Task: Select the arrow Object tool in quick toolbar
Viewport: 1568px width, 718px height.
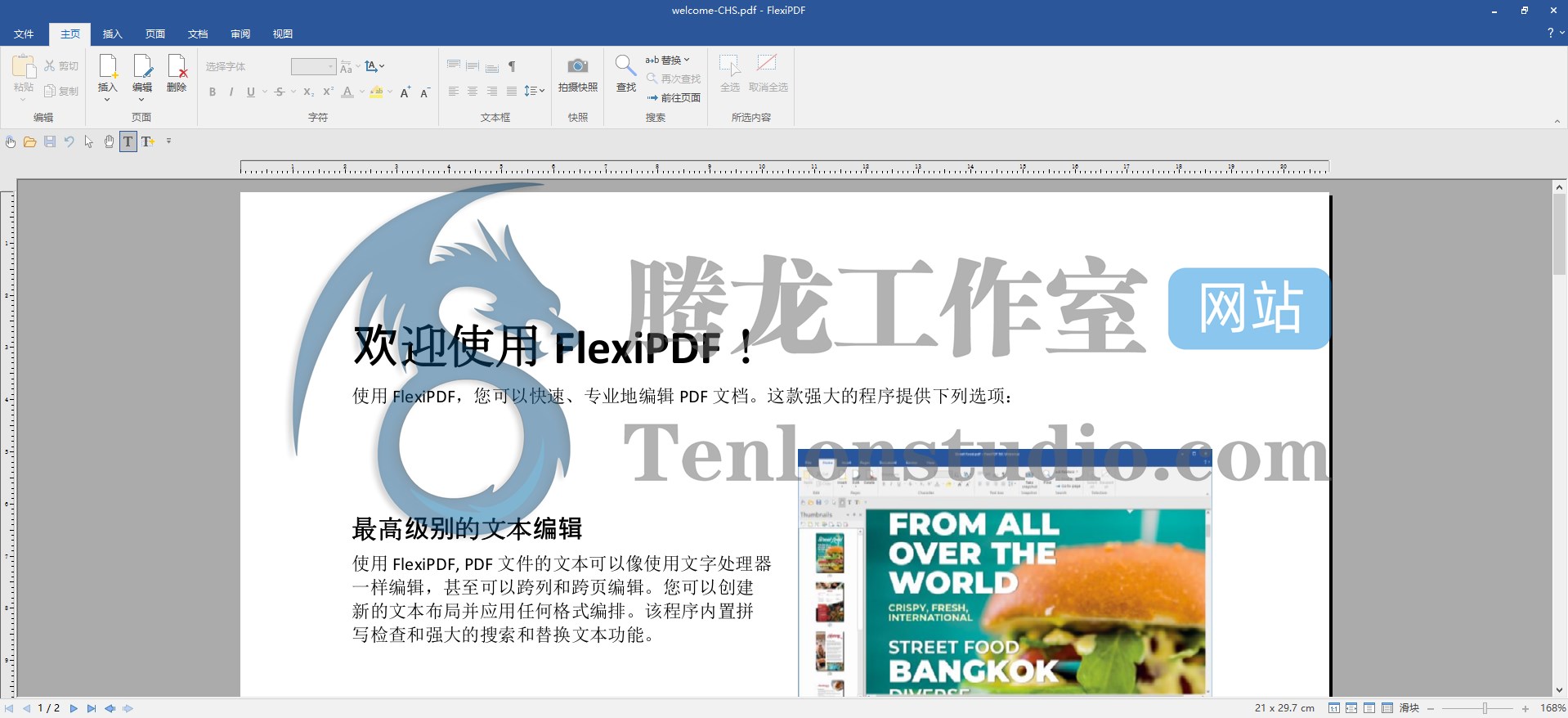Action: point(89,141)
